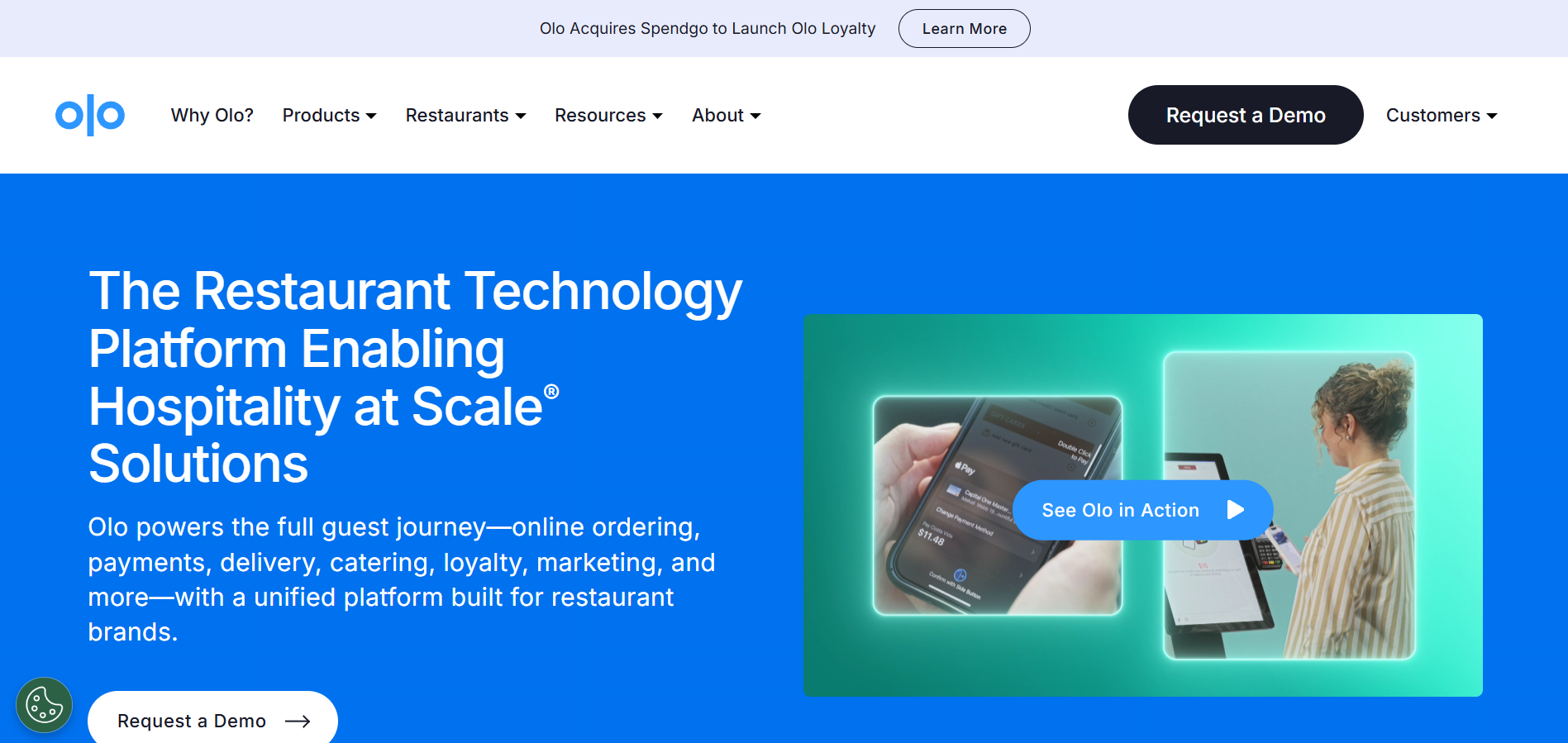This screenshot has width=1568, height=743.
Task: Click the Resources dropdown caret
Action: (x=657, y=117)
